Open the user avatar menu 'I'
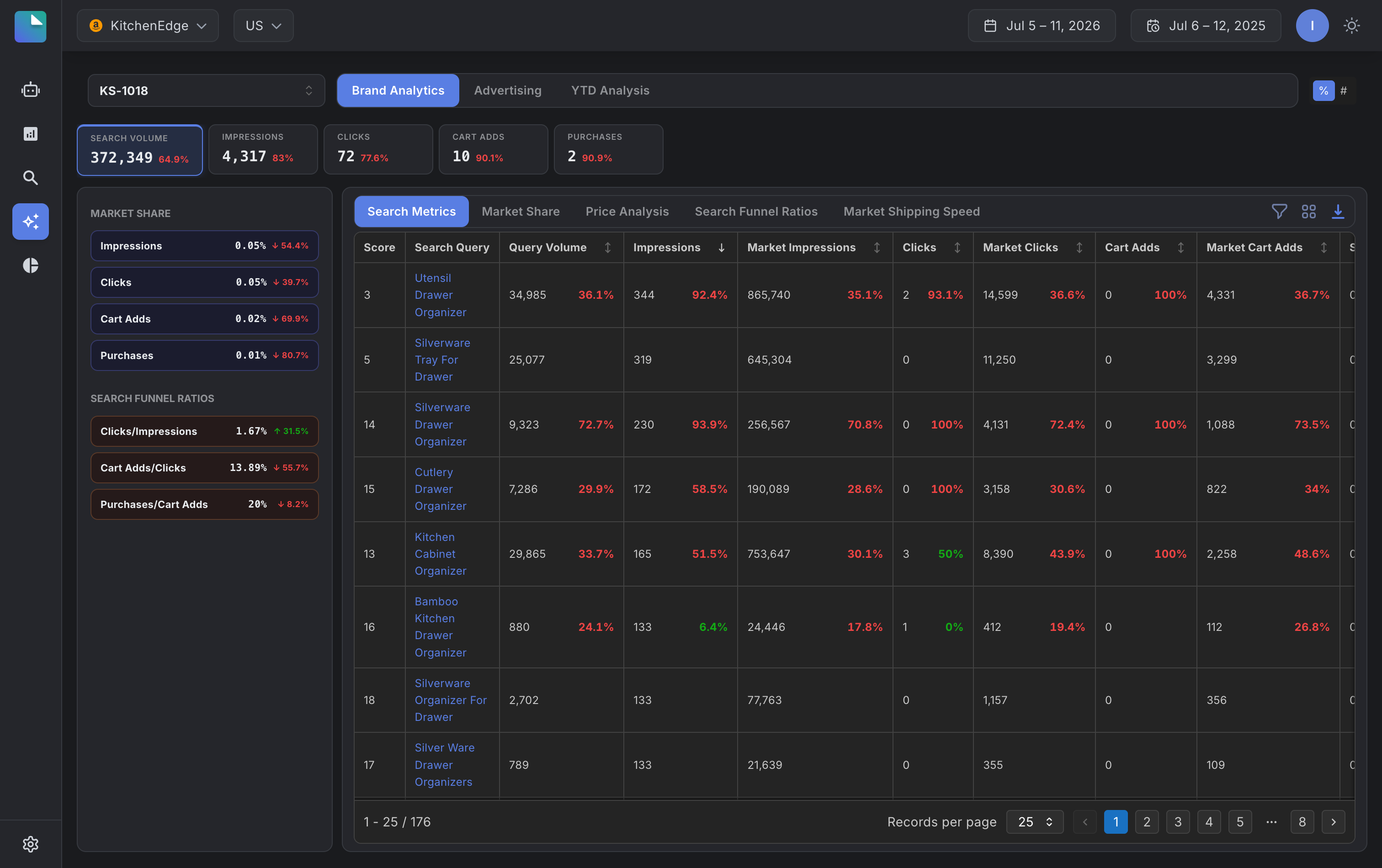The width and height of the screenshot is (1382, 868). [1312, 26]
